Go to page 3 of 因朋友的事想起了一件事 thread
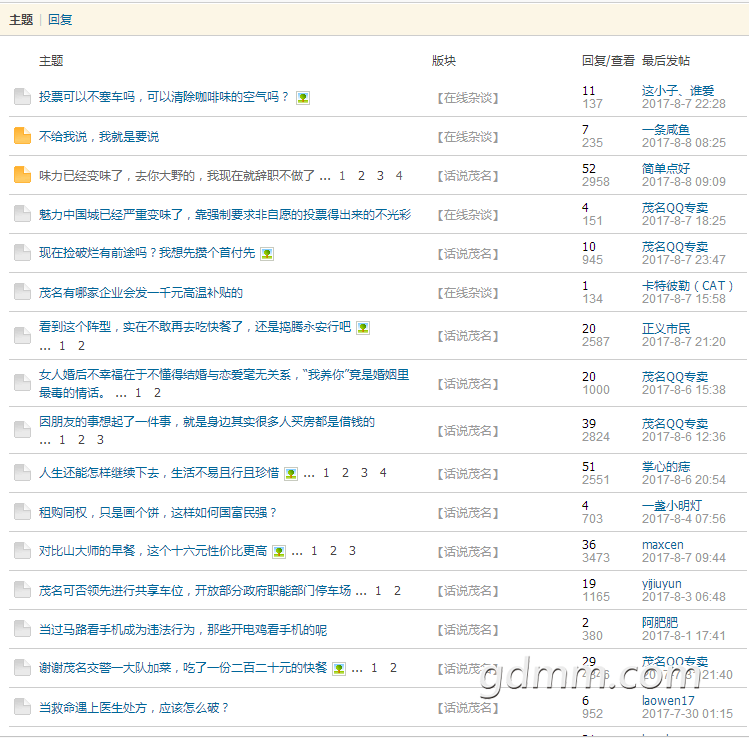The width and height of the screenshot is (749, 738). [x=100, y=439]
